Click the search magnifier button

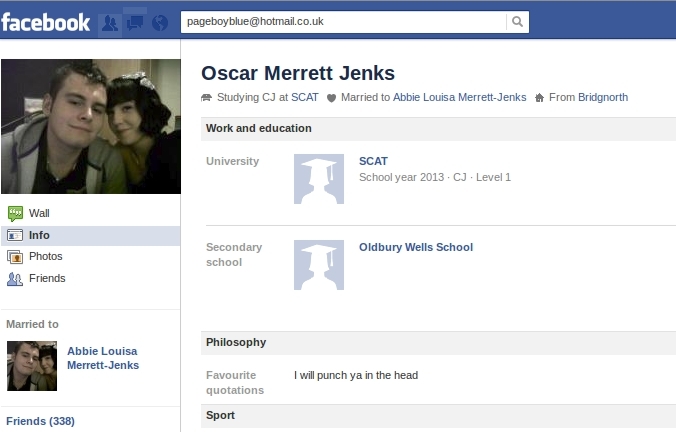(x=517, y=22)
